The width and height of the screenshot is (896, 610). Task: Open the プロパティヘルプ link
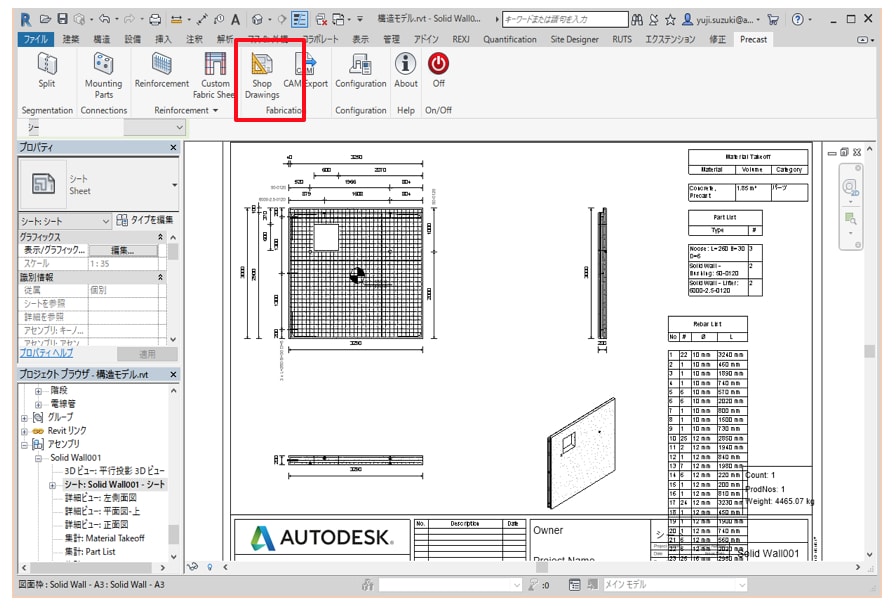click(46, 353)
